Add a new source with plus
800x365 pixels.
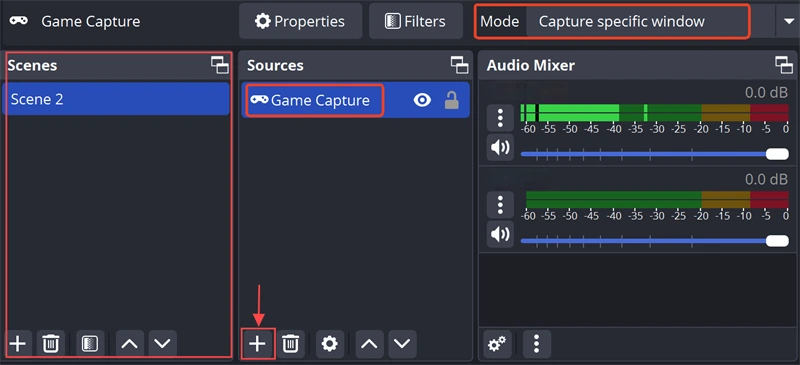[258, 344]
